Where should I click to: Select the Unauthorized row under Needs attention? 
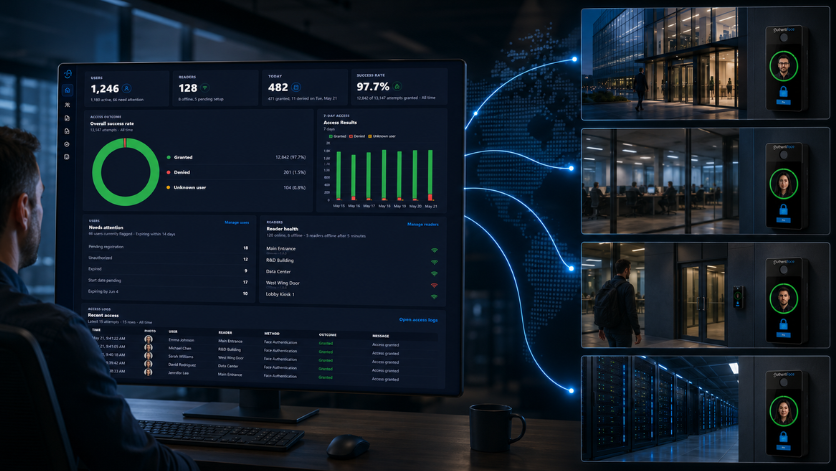168,258
